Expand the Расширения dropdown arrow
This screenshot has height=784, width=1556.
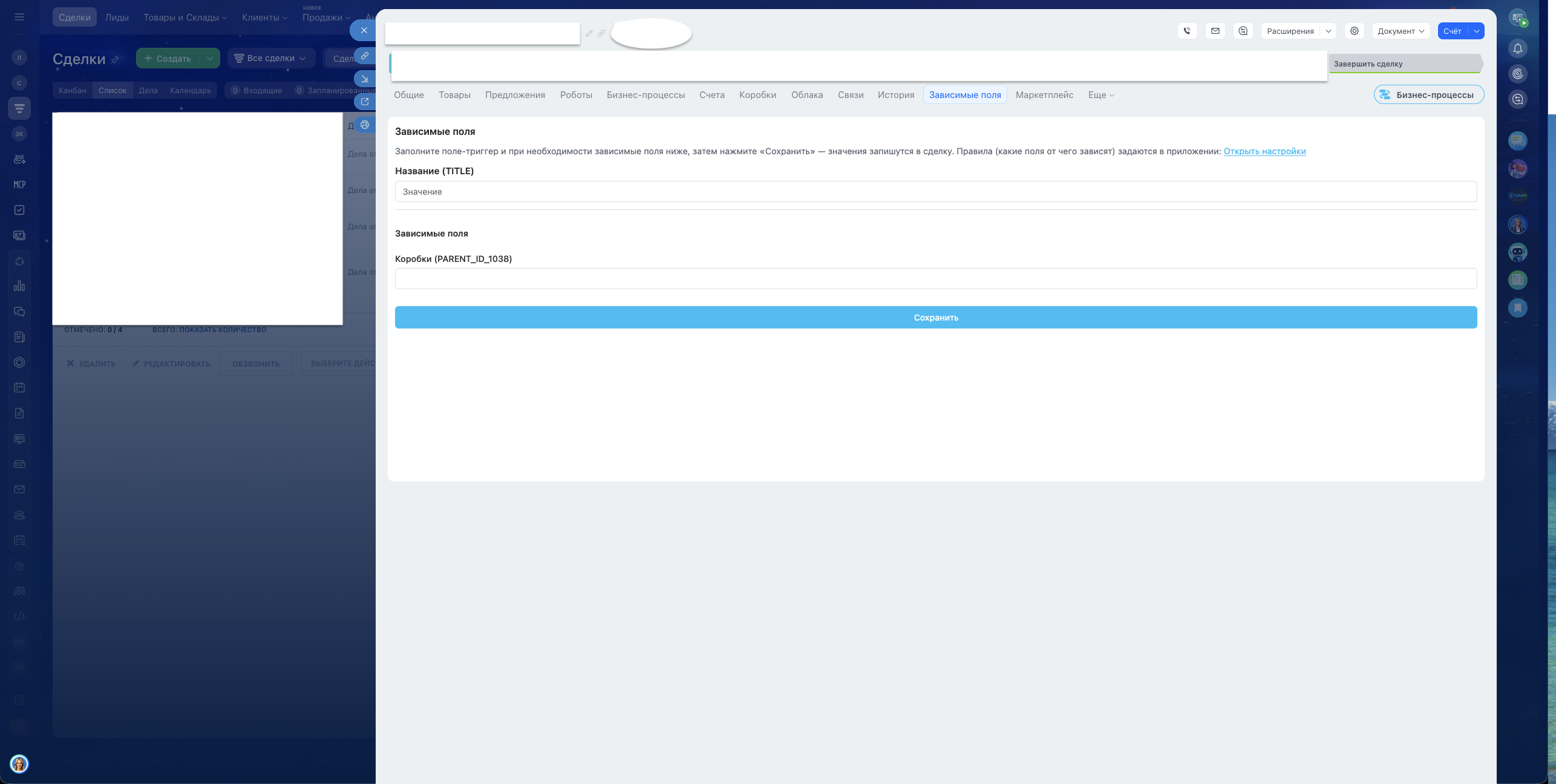click(x=1329, y=31)
